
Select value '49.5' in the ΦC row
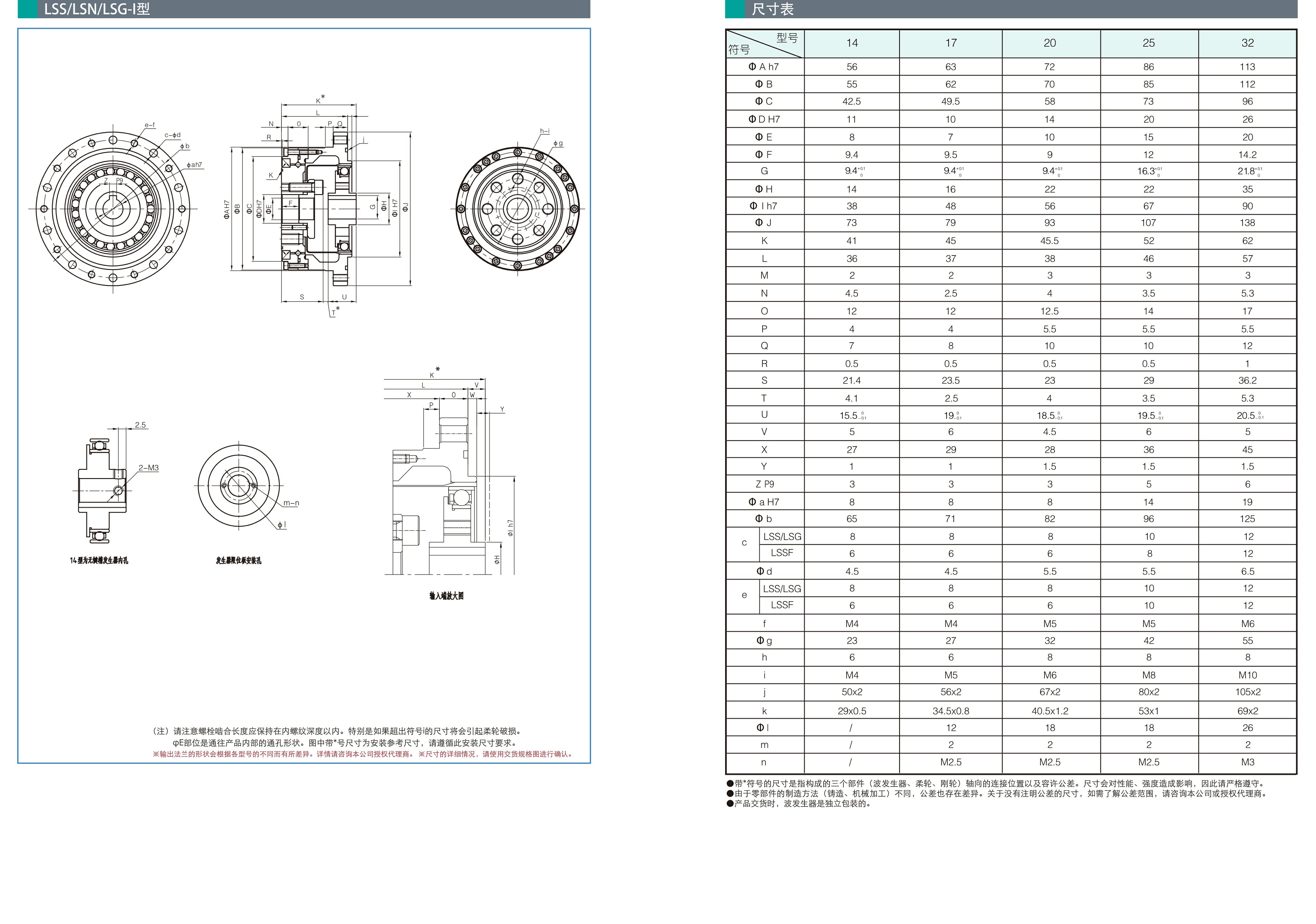tap(950, 101)
